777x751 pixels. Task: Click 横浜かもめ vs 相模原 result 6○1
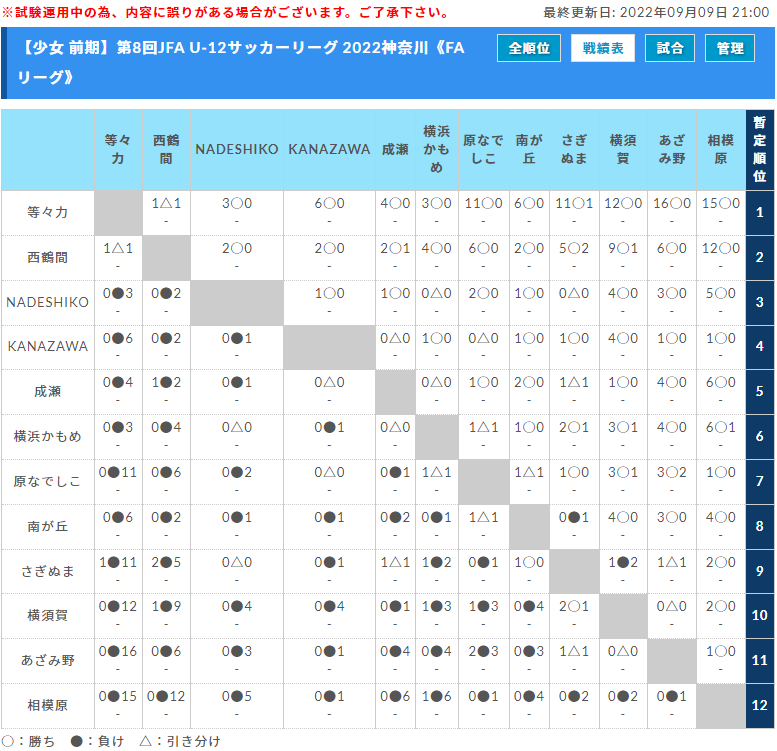point(721,428)
